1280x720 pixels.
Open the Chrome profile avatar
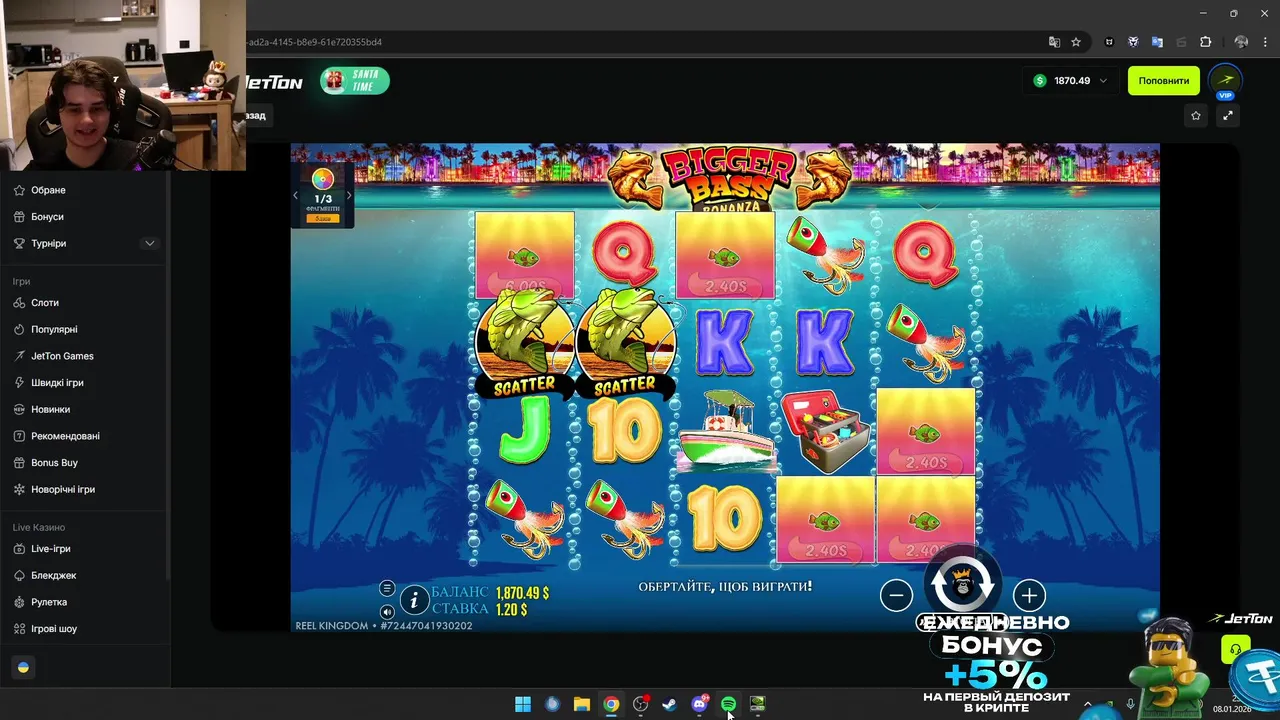tap(1241, 42)
